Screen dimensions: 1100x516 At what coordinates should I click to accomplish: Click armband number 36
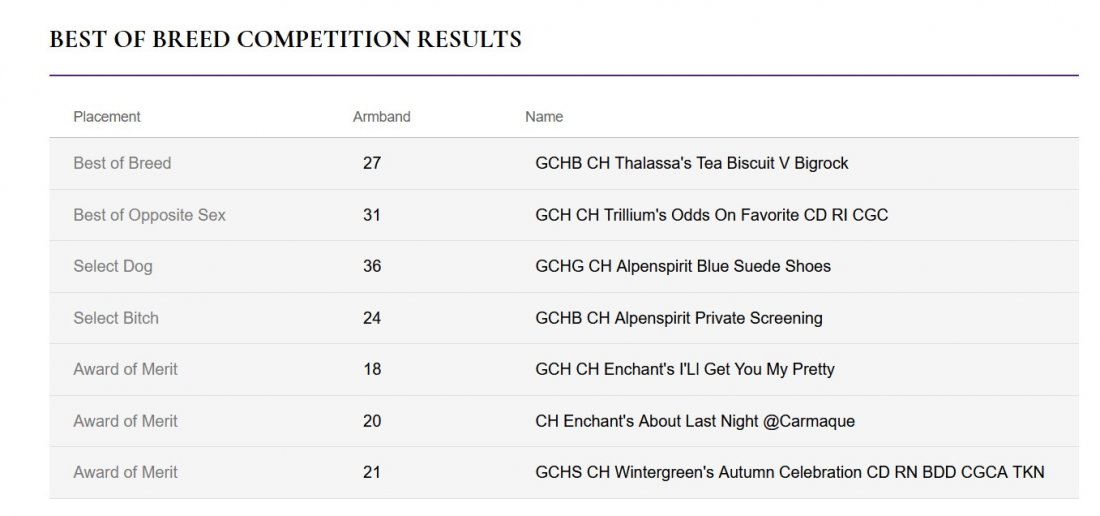[372, 266]
